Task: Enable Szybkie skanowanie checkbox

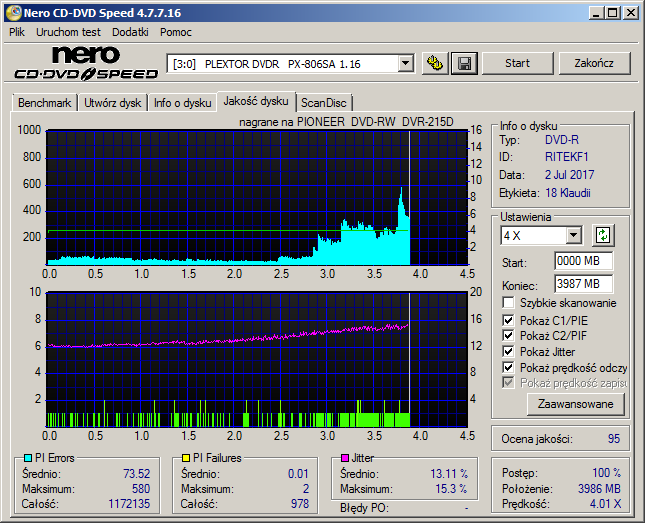Action: 508,302
